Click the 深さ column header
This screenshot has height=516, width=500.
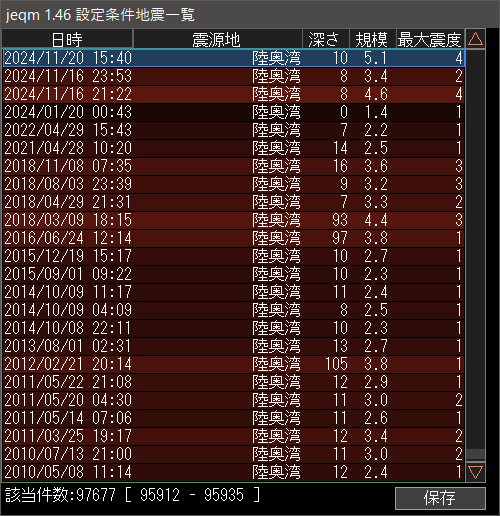[326, 39]
